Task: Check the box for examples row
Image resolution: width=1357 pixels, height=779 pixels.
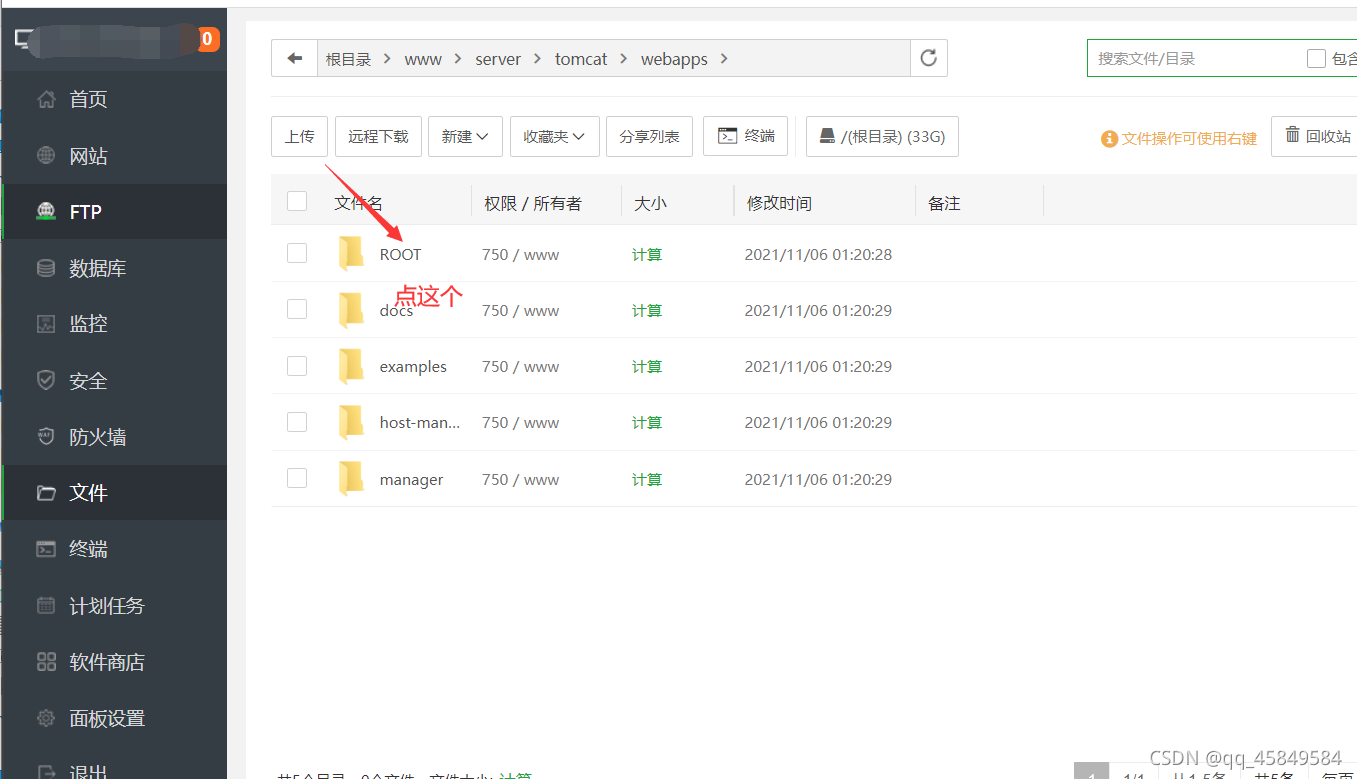Action: click(297, 365)
